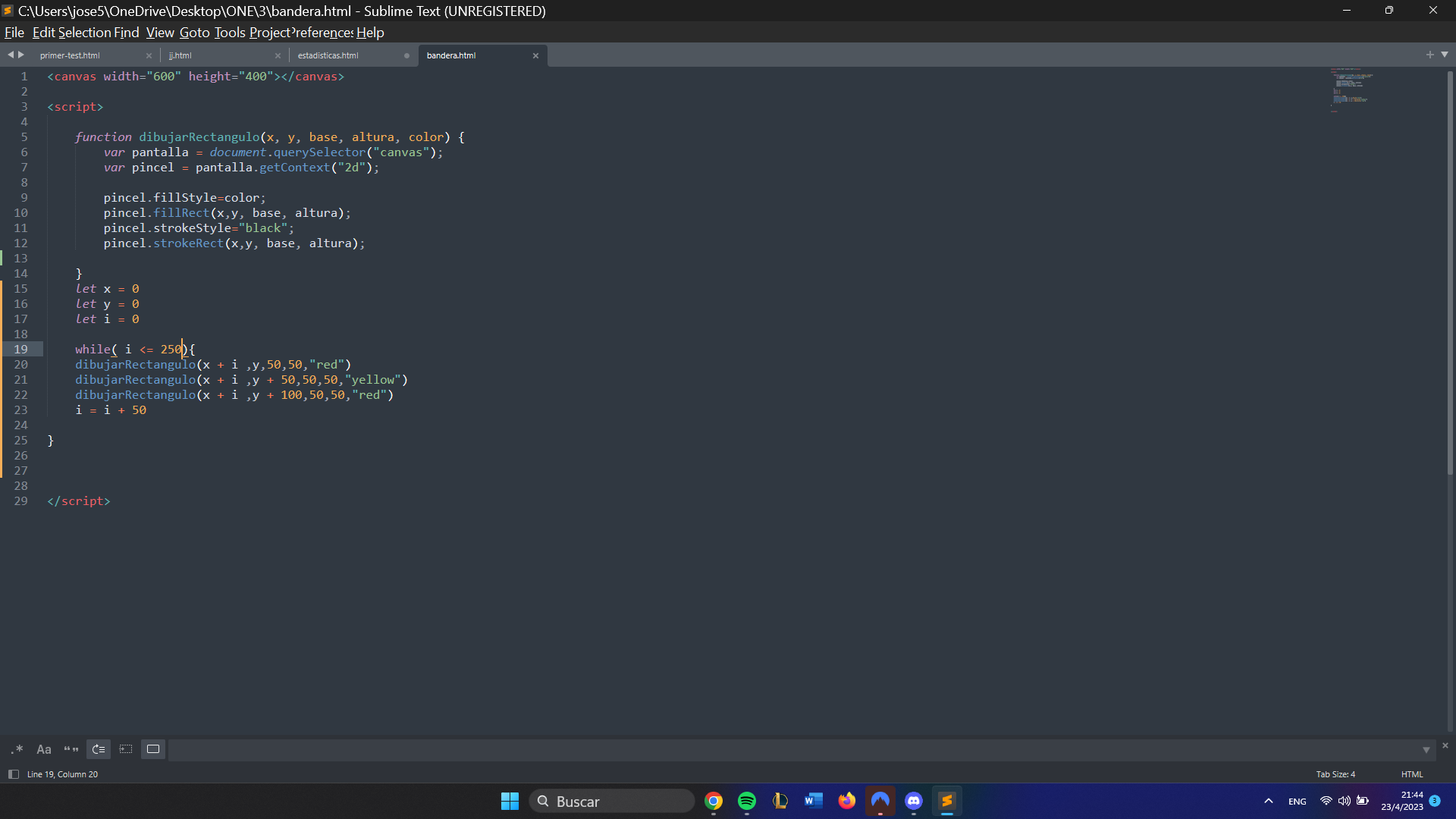The image size is (1456, 819).
Task: Open the volume control in tray
Action: pos(1345,801)
